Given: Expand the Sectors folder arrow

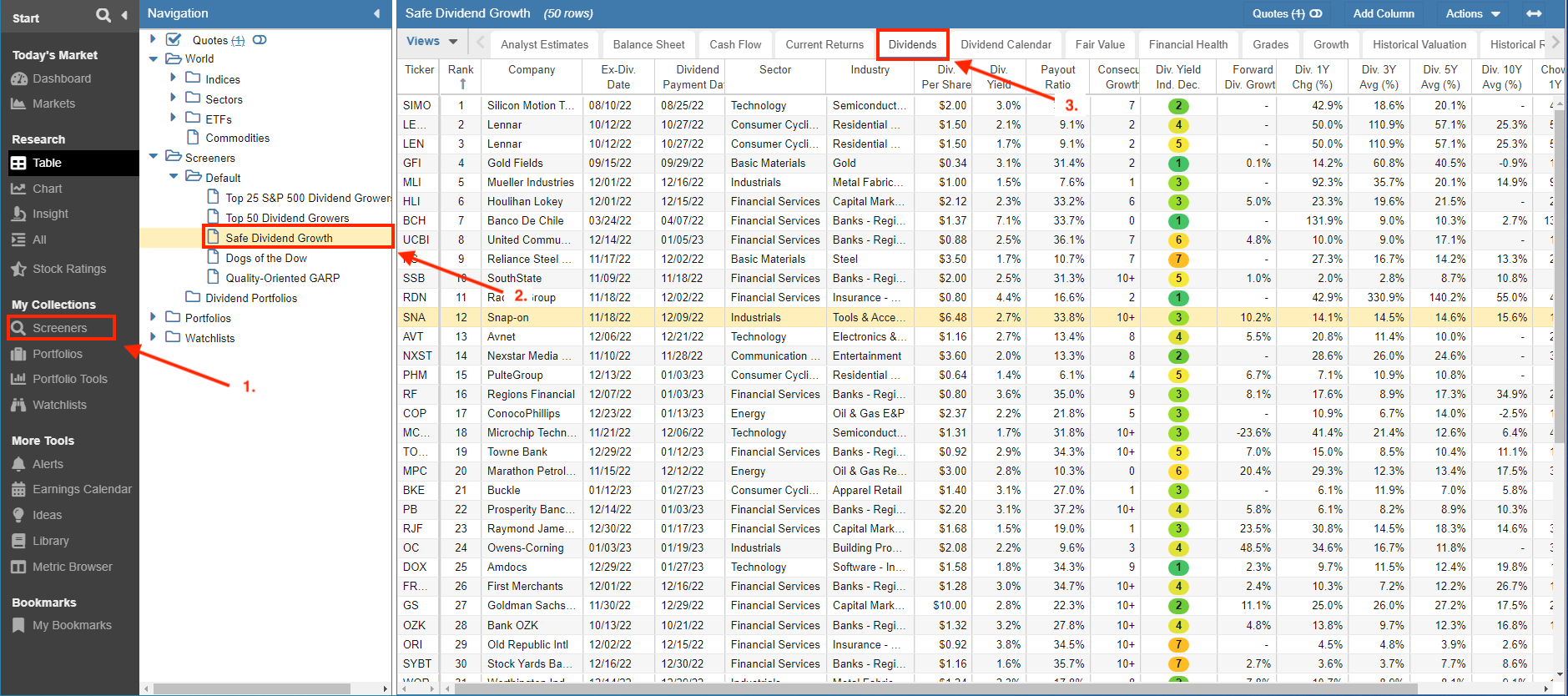Looking at the screenshot, I should (x=173, y=98).
